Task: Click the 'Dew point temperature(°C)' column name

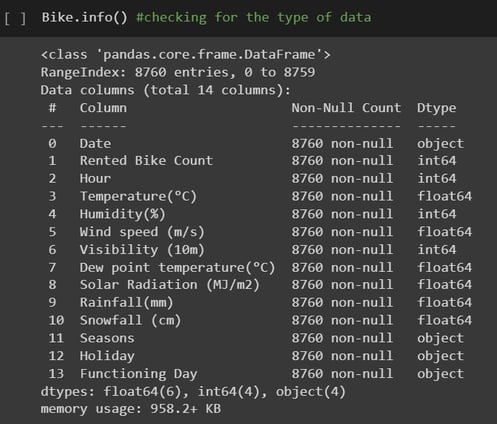Action: [x=177, y=267]
